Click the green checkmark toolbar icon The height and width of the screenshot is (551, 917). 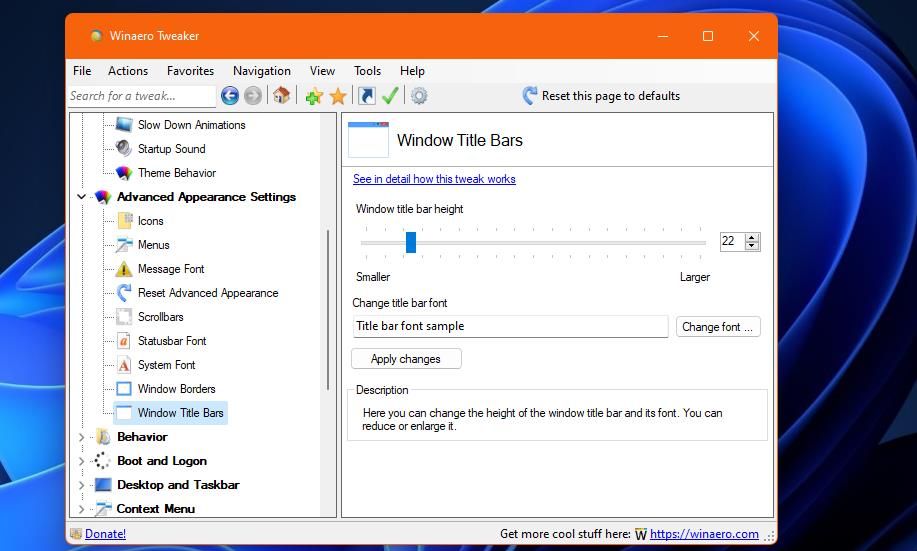[x=390, y=95]
